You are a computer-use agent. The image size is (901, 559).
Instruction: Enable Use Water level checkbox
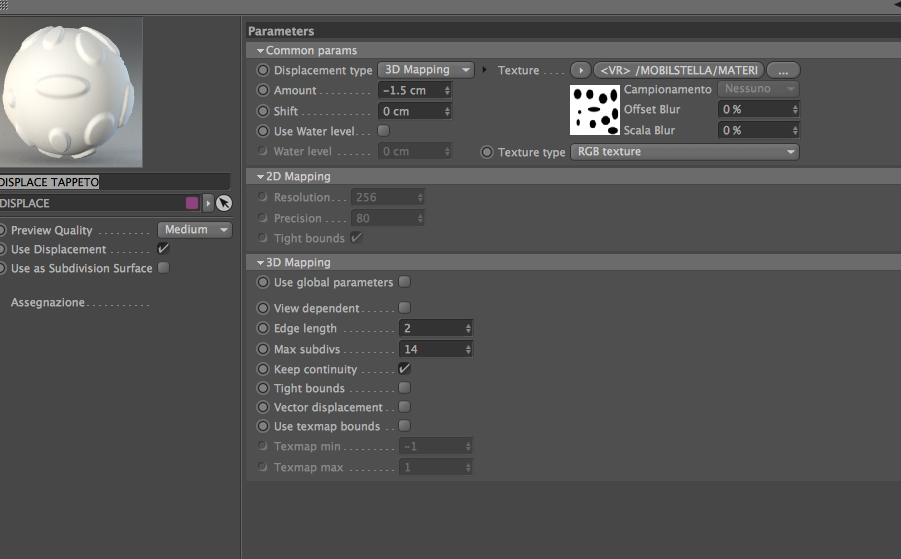[x=383, y=131]
